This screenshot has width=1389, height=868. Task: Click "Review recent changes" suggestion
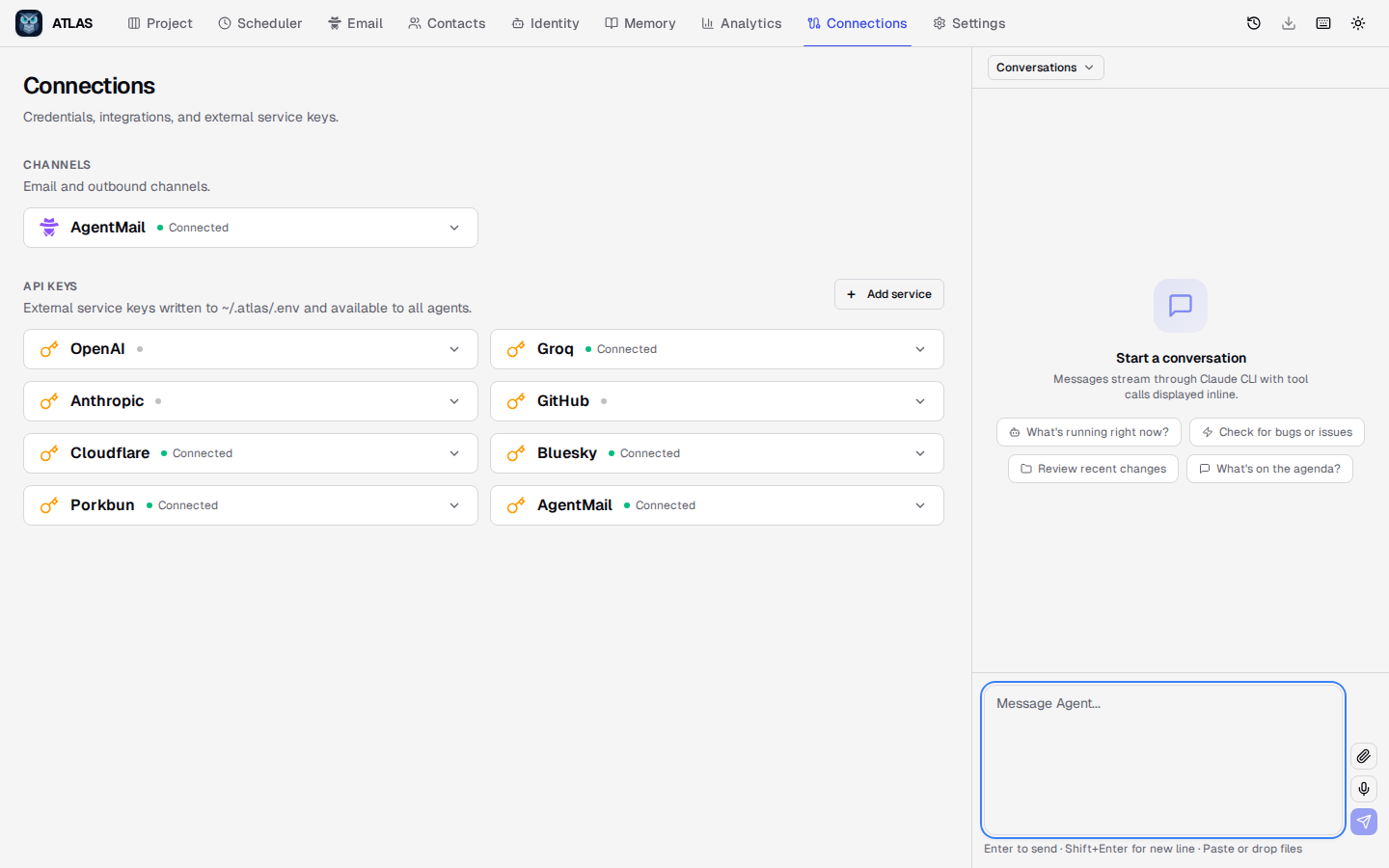pos(1093,469)
